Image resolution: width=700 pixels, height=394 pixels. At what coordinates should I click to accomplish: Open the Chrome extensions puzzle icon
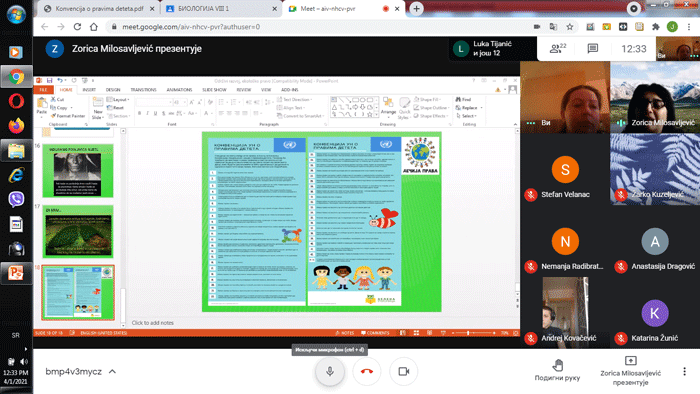(x=655, y=27)
